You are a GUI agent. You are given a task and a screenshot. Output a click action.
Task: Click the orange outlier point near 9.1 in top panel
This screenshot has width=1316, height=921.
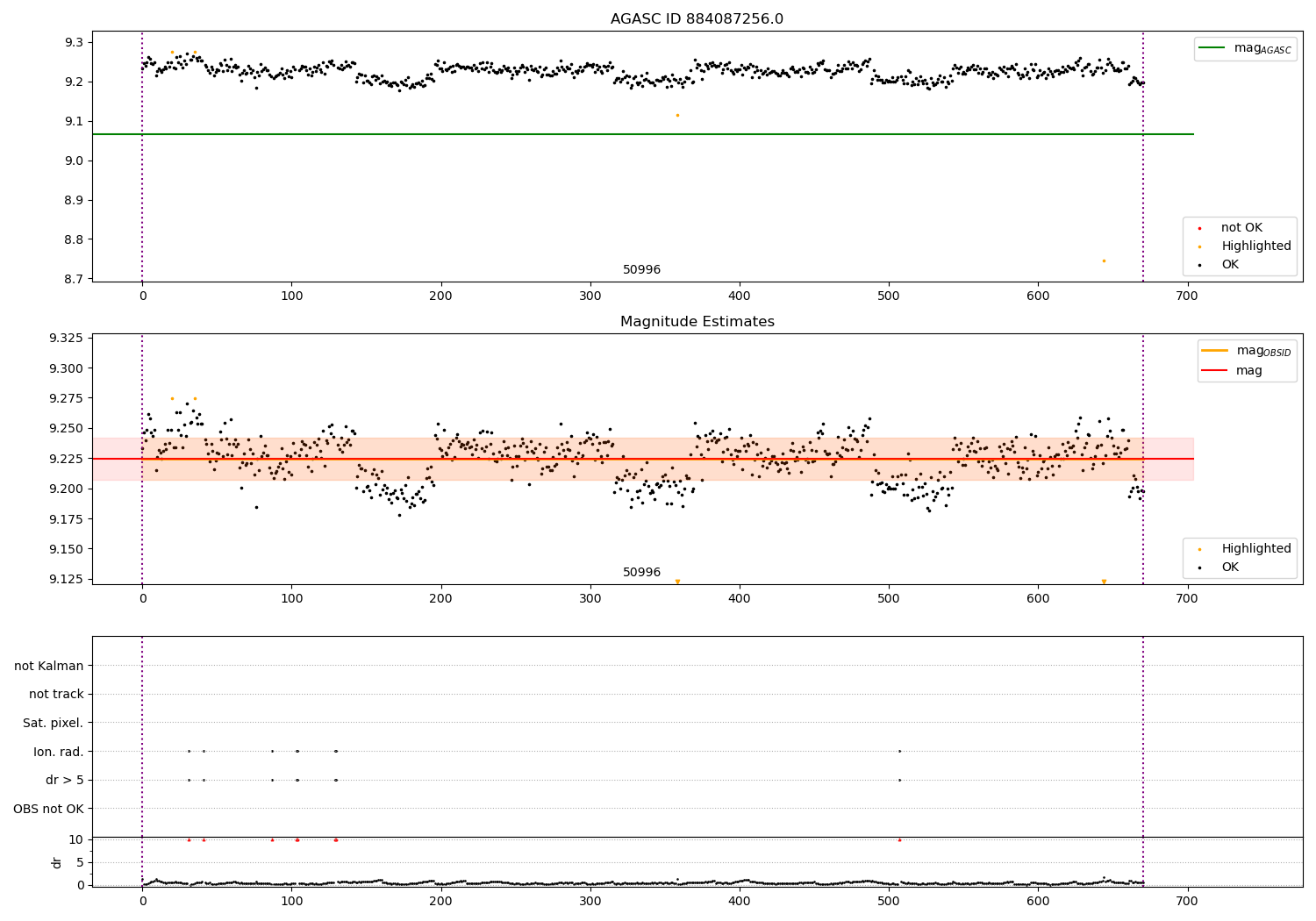677,115
